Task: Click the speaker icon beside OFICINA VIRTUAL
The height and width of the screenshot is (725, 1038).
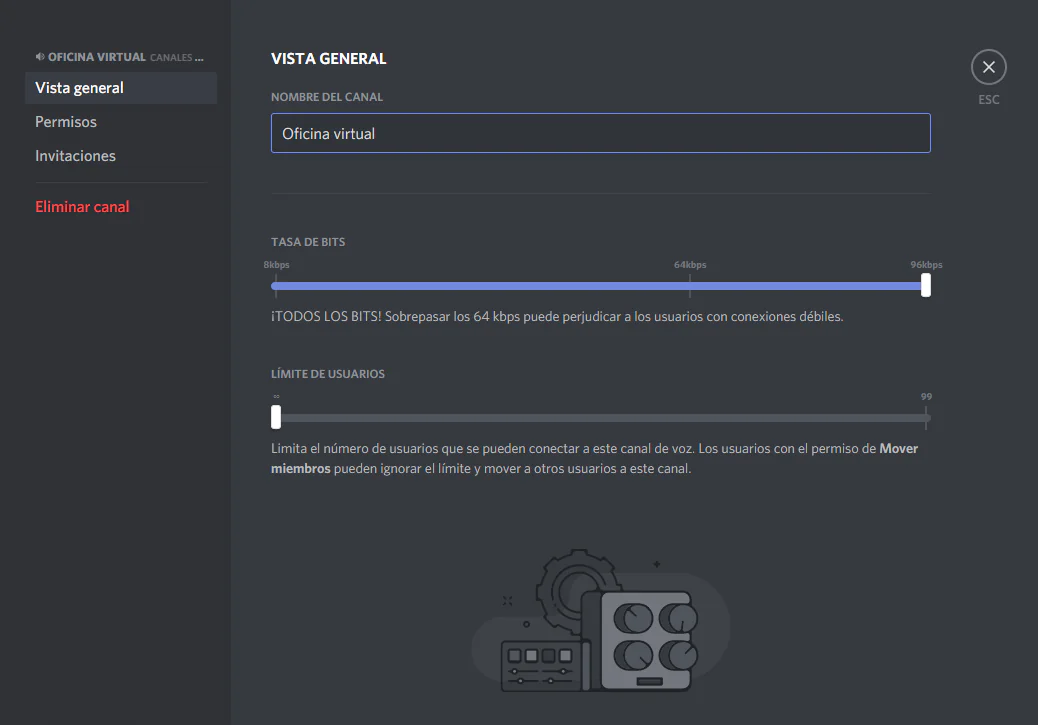Action: click(39, 56)
